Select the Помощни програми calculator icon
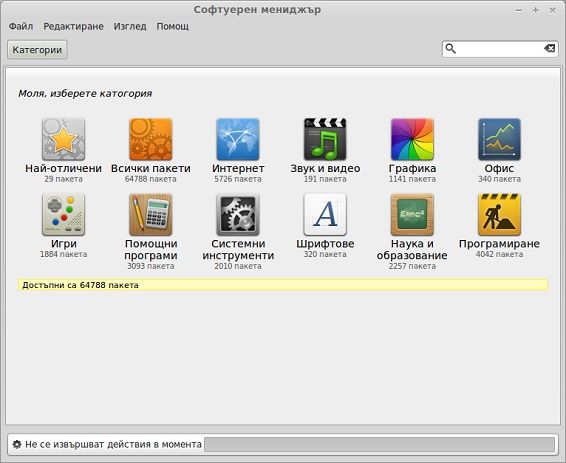Image resolution: width=566 pixels, height=463 pixels. tap(151, 214)
